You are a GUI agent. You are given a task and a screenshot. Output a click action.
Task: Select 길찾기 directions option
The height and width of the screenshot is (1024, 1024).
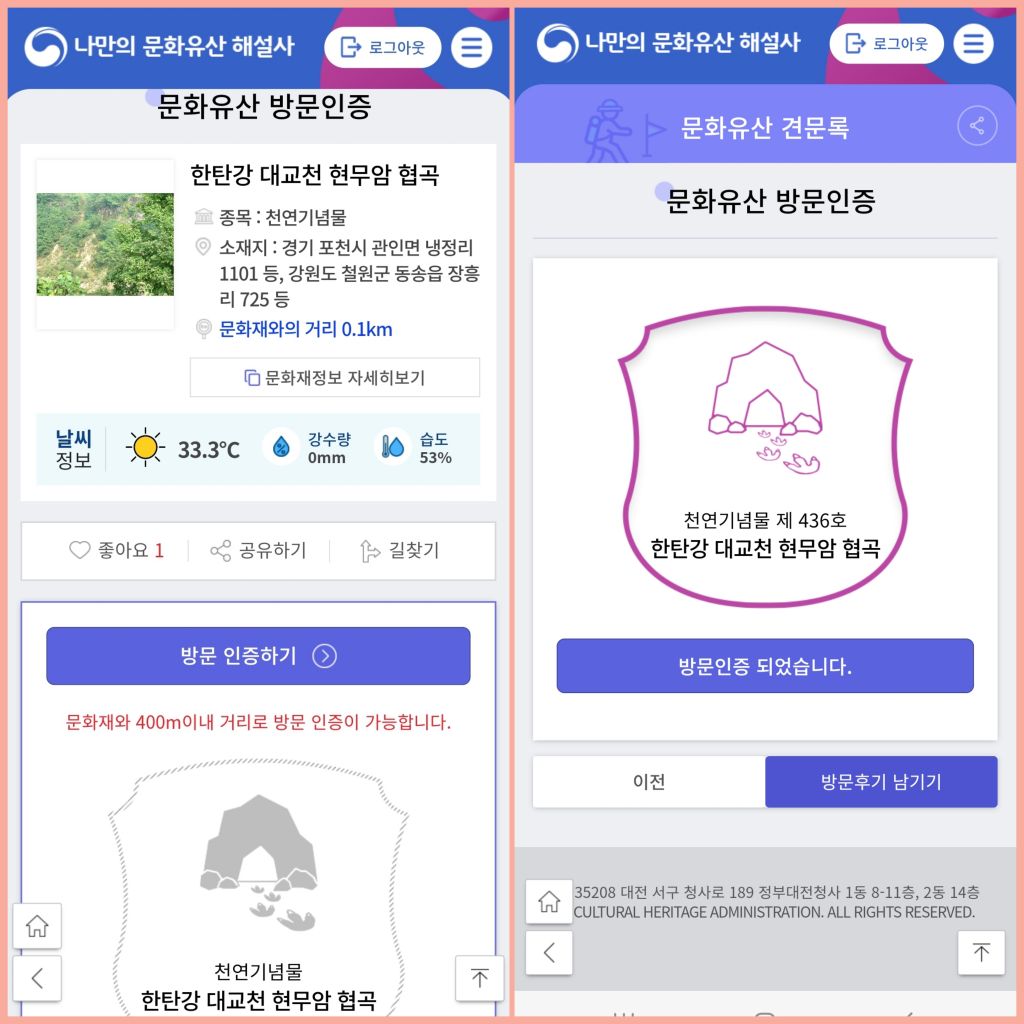(x=399, y=551)
